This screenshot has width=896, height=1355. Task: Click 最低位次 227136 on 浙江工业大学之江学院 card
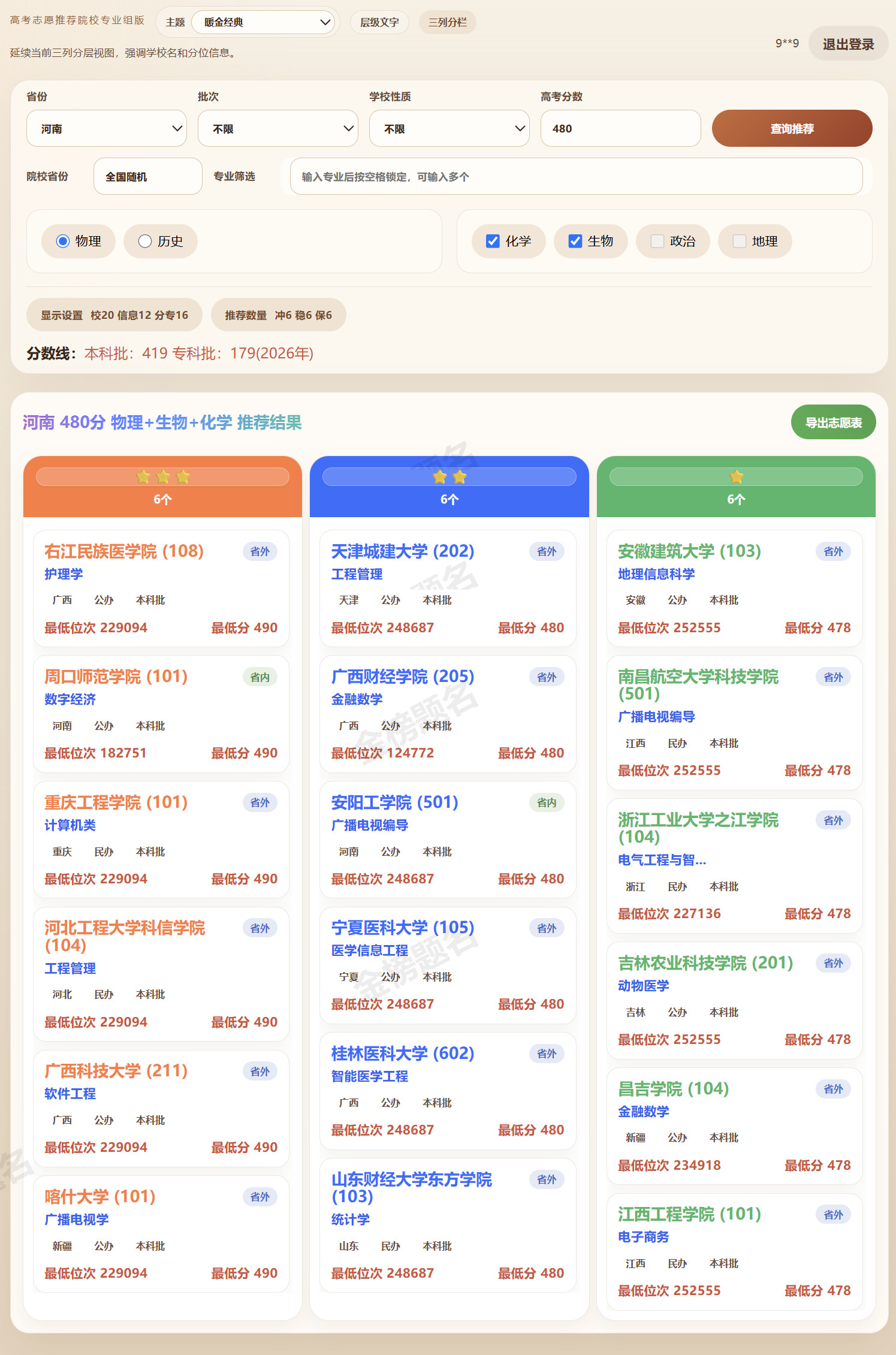pyautogui.click(x=669, y=914)
